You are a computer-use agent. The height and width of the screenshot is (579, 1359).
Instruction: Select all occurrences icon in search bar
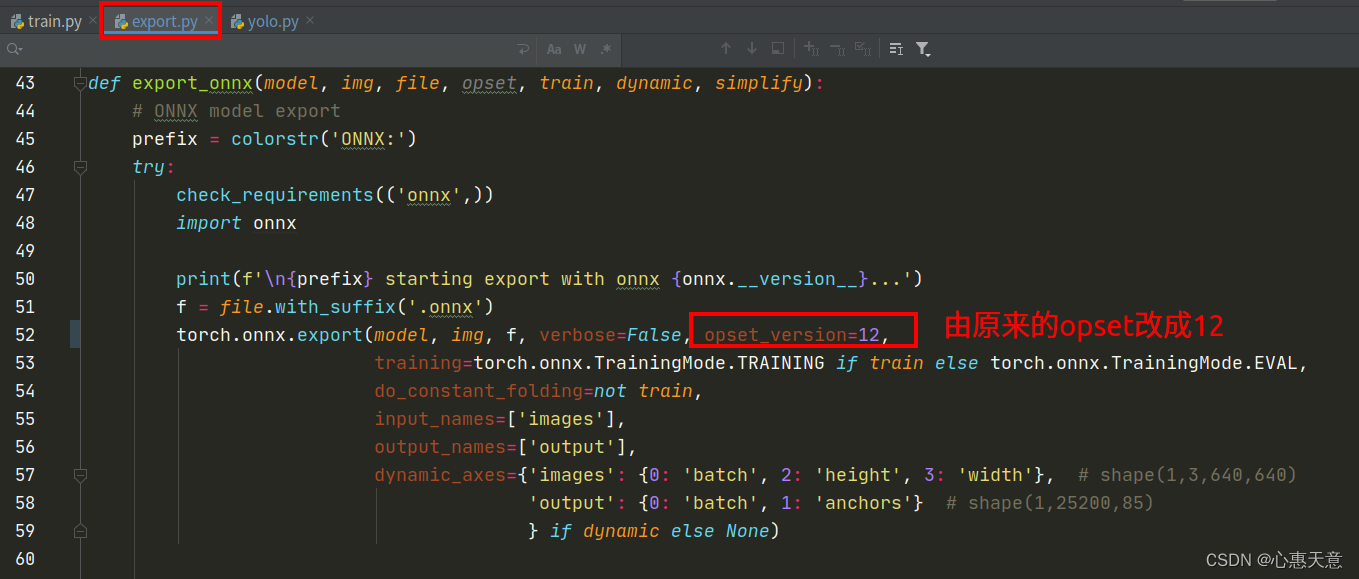[x=863, y=48]
